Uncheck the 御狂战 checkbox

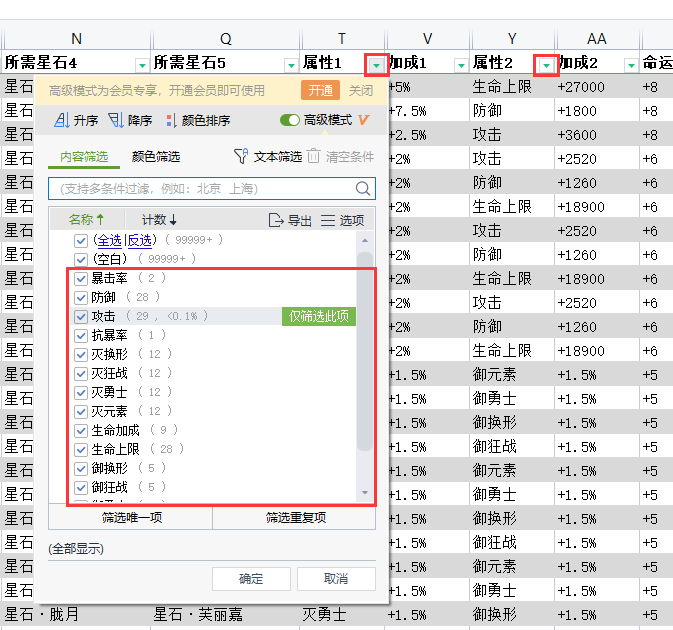click(81, 488)
